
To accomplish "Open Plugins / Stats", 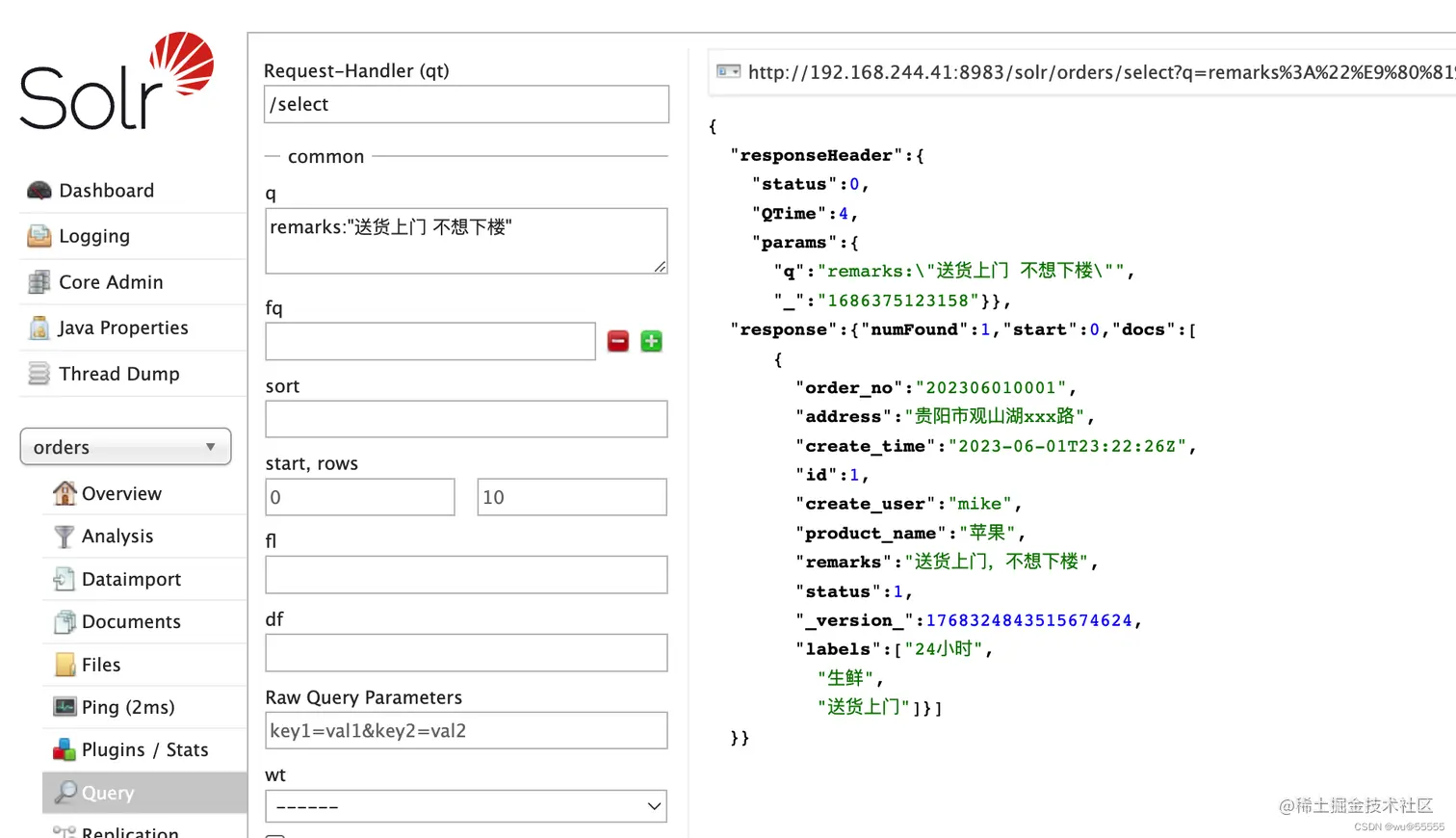I will pyautogui.click(x=144, y=749).
